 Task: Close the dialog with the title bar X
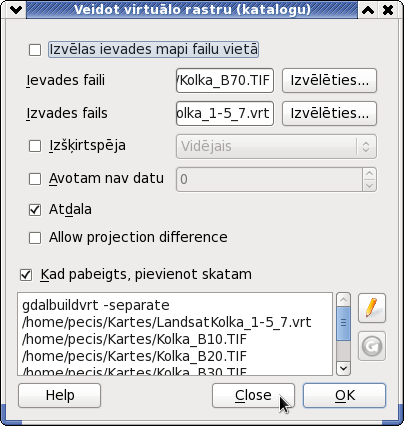[388, 10]
